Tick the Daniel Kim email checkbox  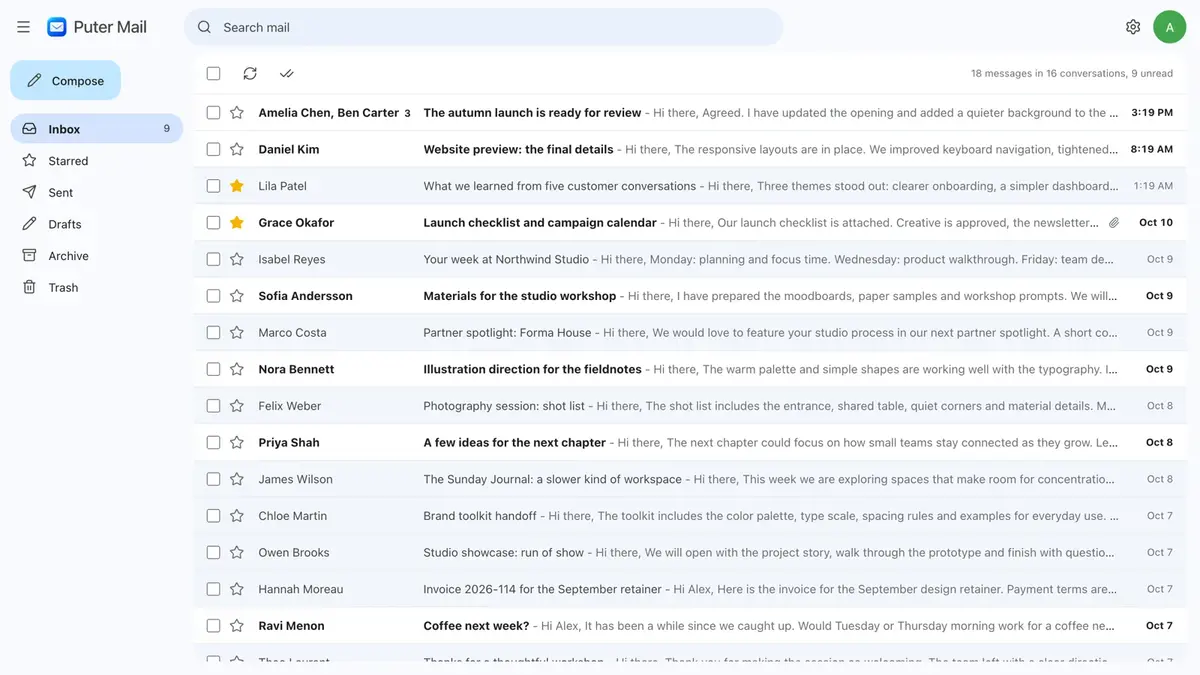(x=213, y=149)
